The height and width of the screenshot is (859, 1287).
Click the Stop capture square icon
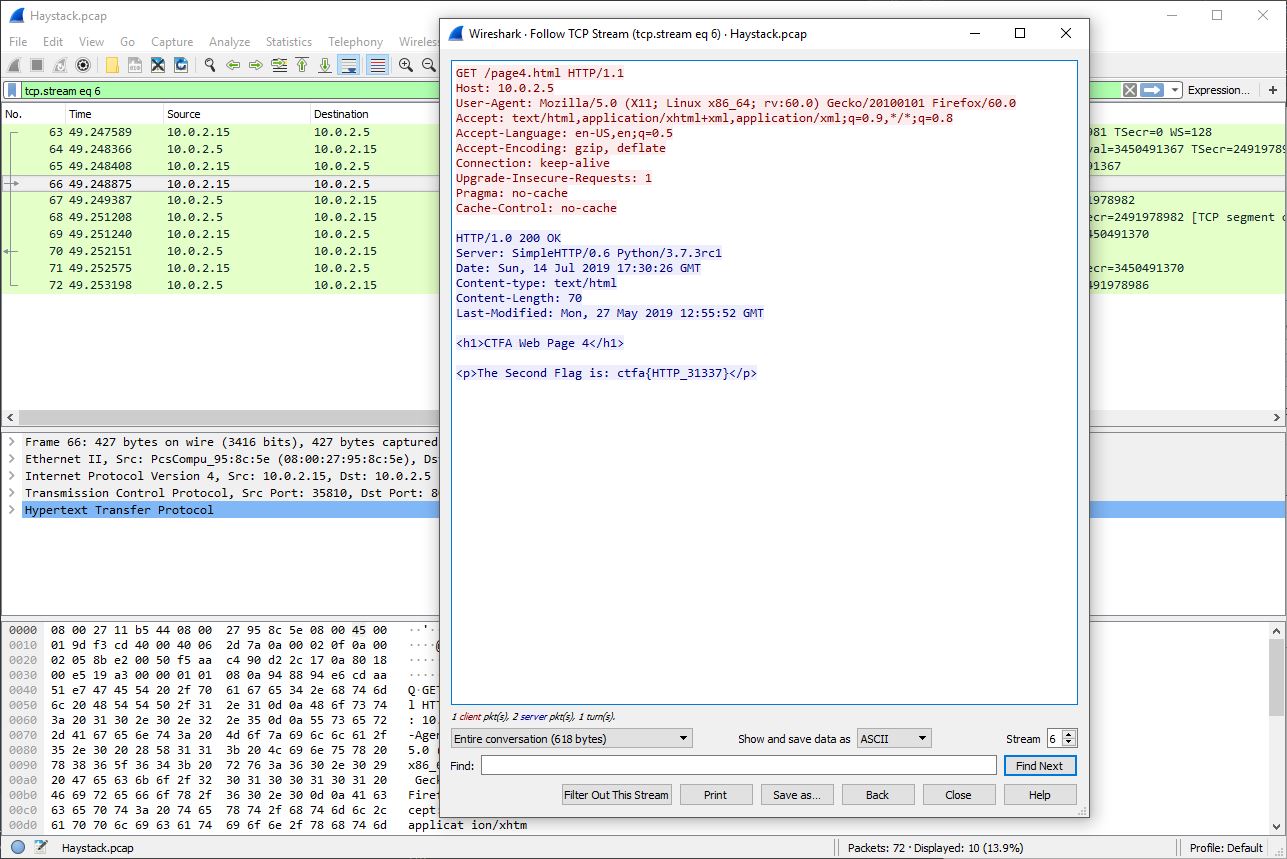click(x=36, y=65)
